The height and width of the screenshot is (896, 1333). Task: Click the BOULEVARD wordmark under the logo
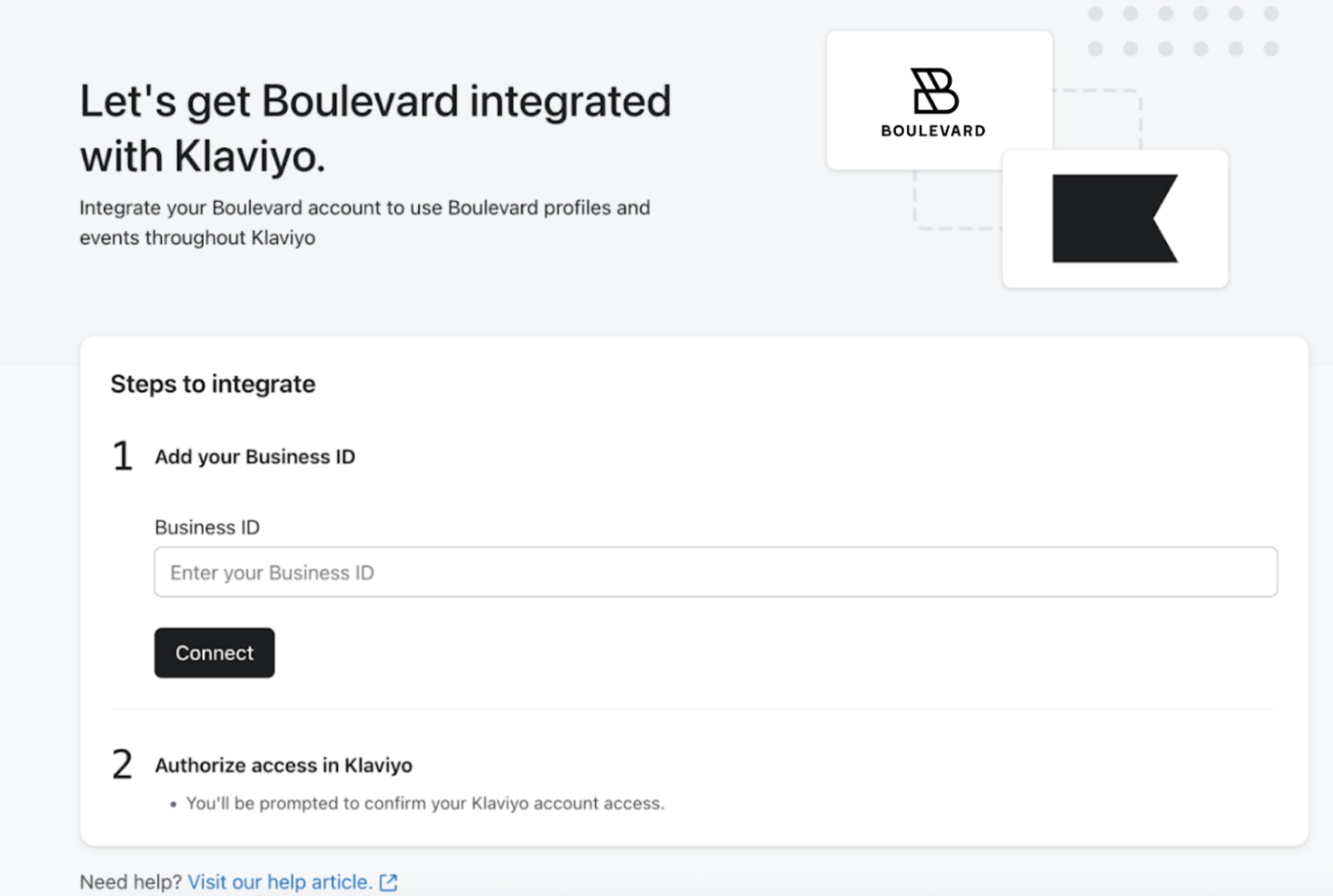[x=933, y=131]
